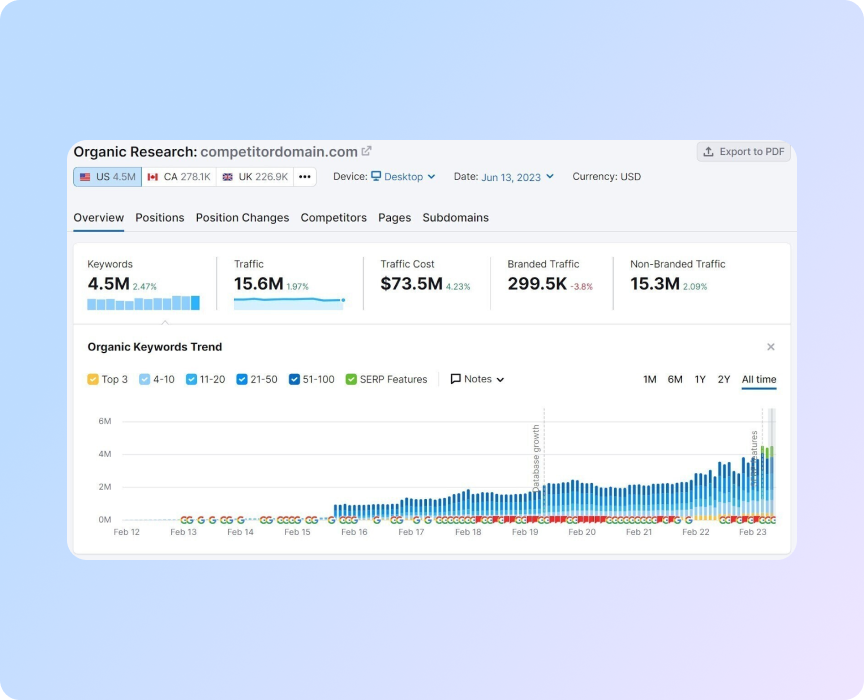Image resolution: width=864 pixels, height=700 pixels.
Task: Select the US flag database
Action: tap(108, 177)
